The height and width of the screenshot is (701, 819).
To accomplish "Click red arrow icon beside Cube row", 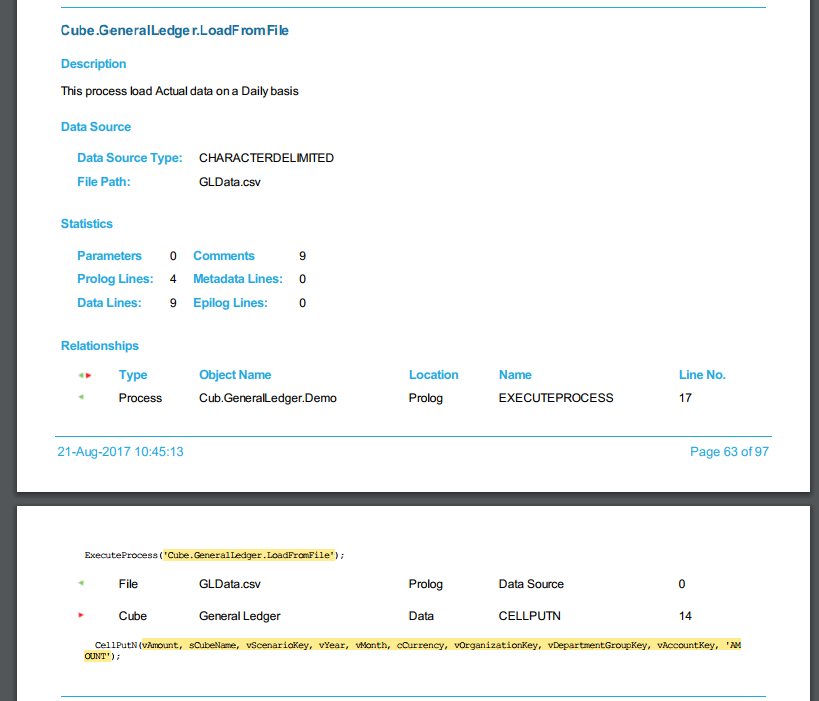I will click(x=81, y=615).
